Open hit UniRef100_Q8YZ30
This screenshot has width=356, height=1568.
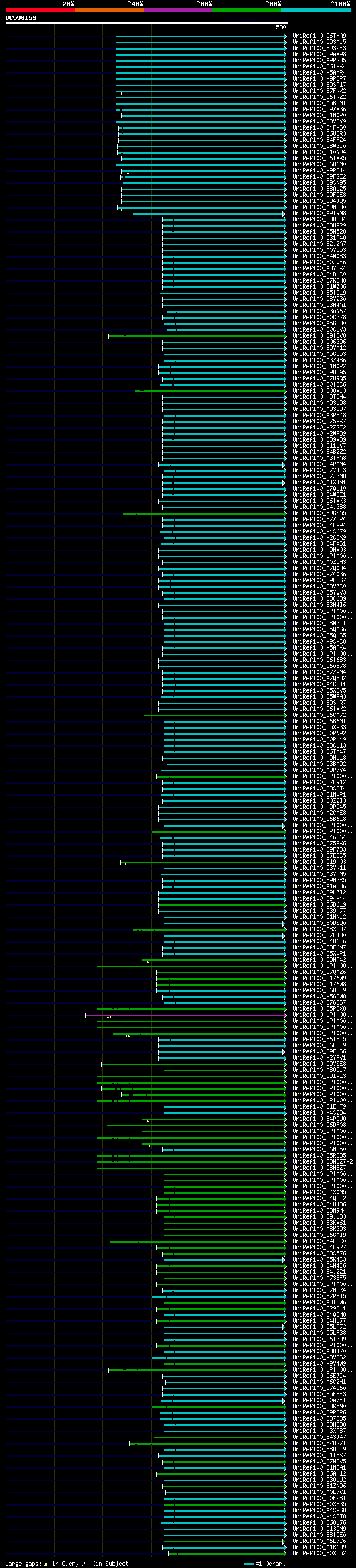coord(319,299)
